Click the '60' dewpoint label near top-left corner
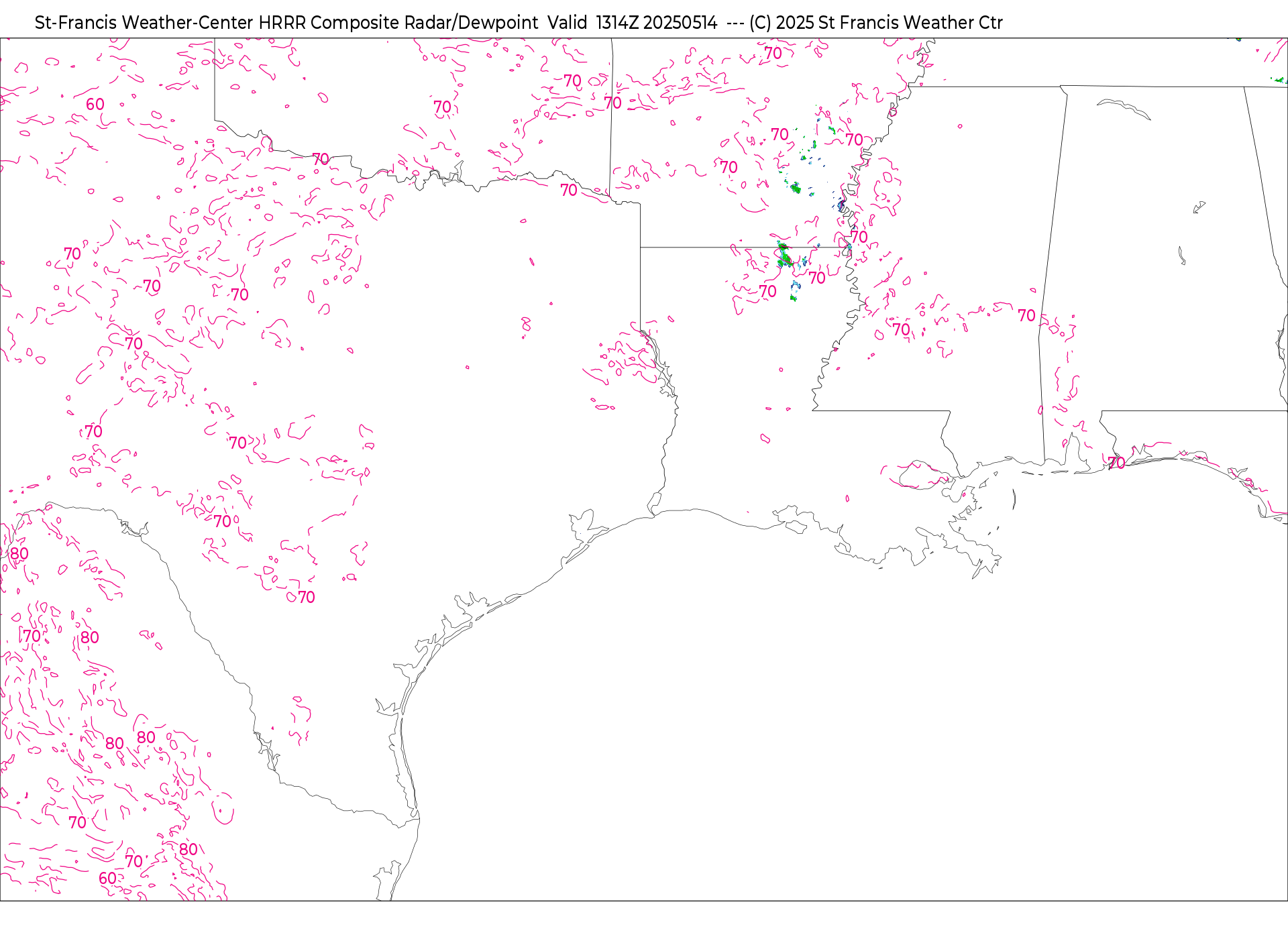The height and width of the screenshot is (939, 1288). pyautogui.click(x=95, y=105)
